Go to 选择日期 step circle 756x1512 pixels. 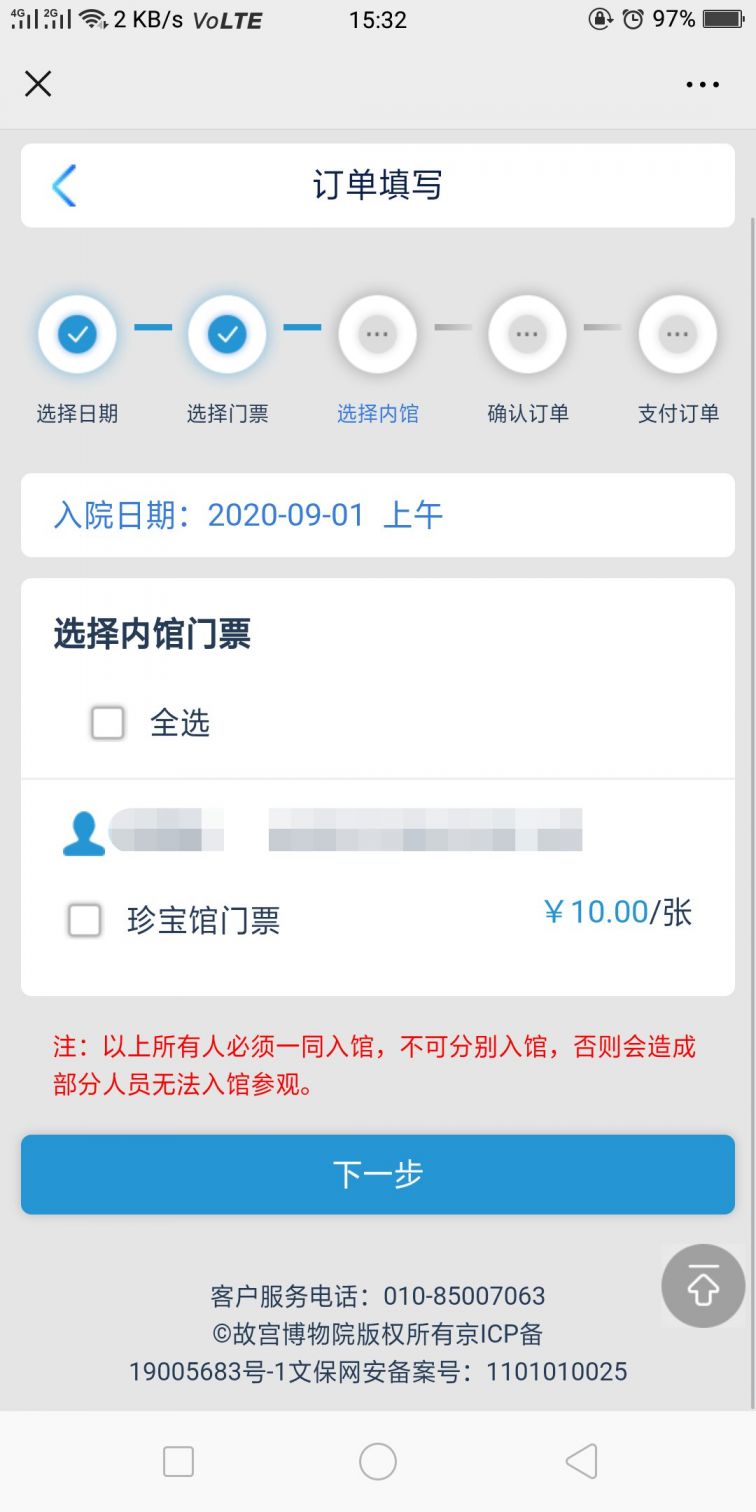pyautogui.click(x=77, y=334)
